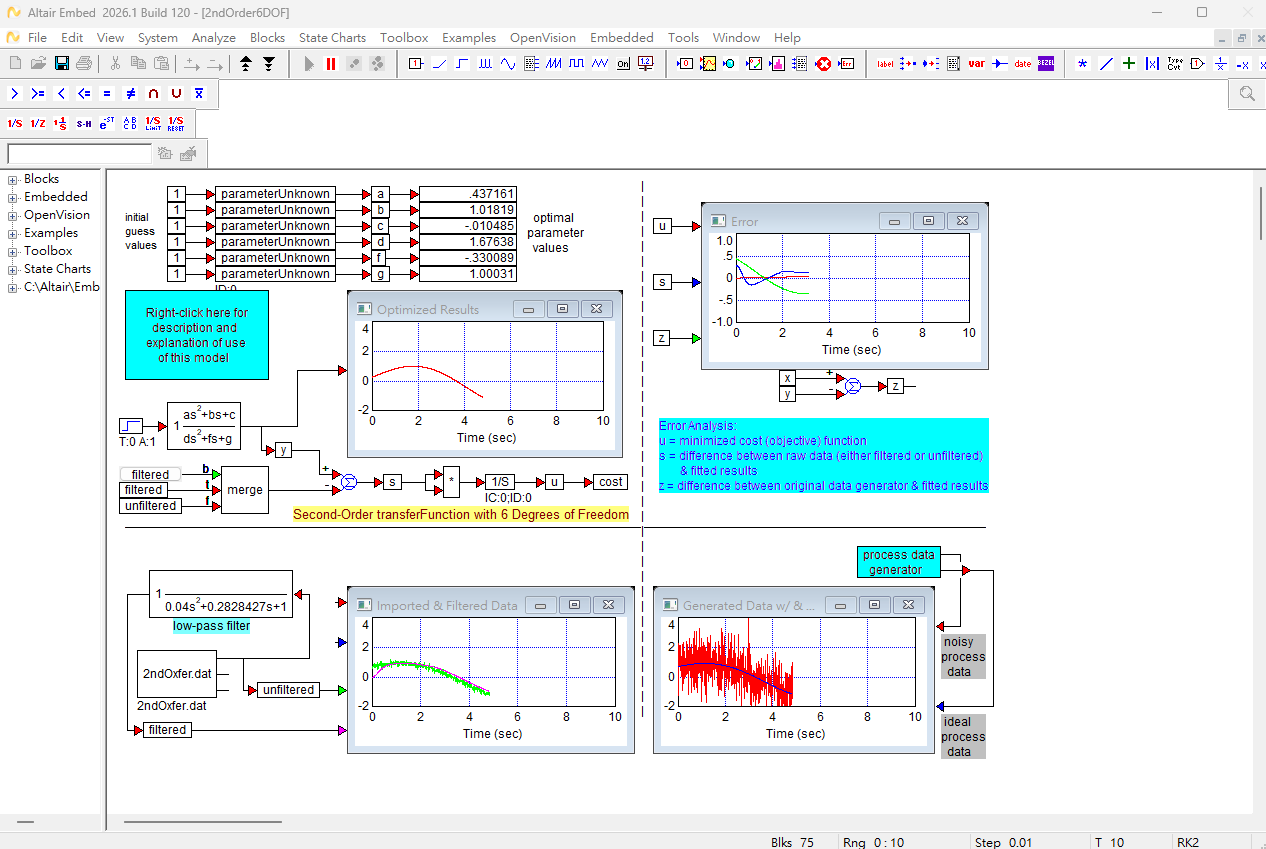Click the e^-sT time delay icon
The width and height of the screenshot is (1266, 849).
tap(107, 123)
